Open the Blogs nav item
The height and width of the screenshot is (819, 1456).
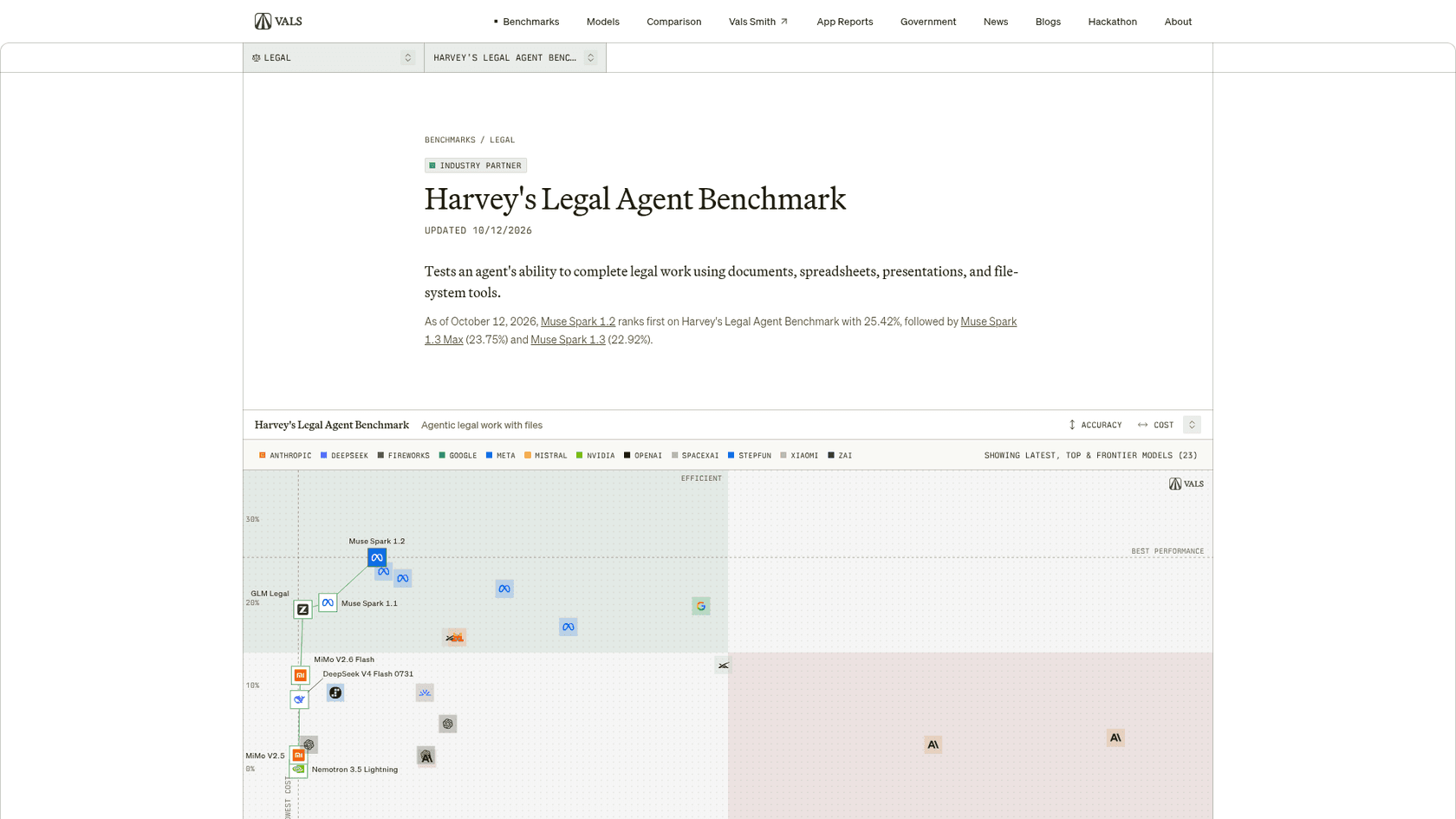[1048, 22]
